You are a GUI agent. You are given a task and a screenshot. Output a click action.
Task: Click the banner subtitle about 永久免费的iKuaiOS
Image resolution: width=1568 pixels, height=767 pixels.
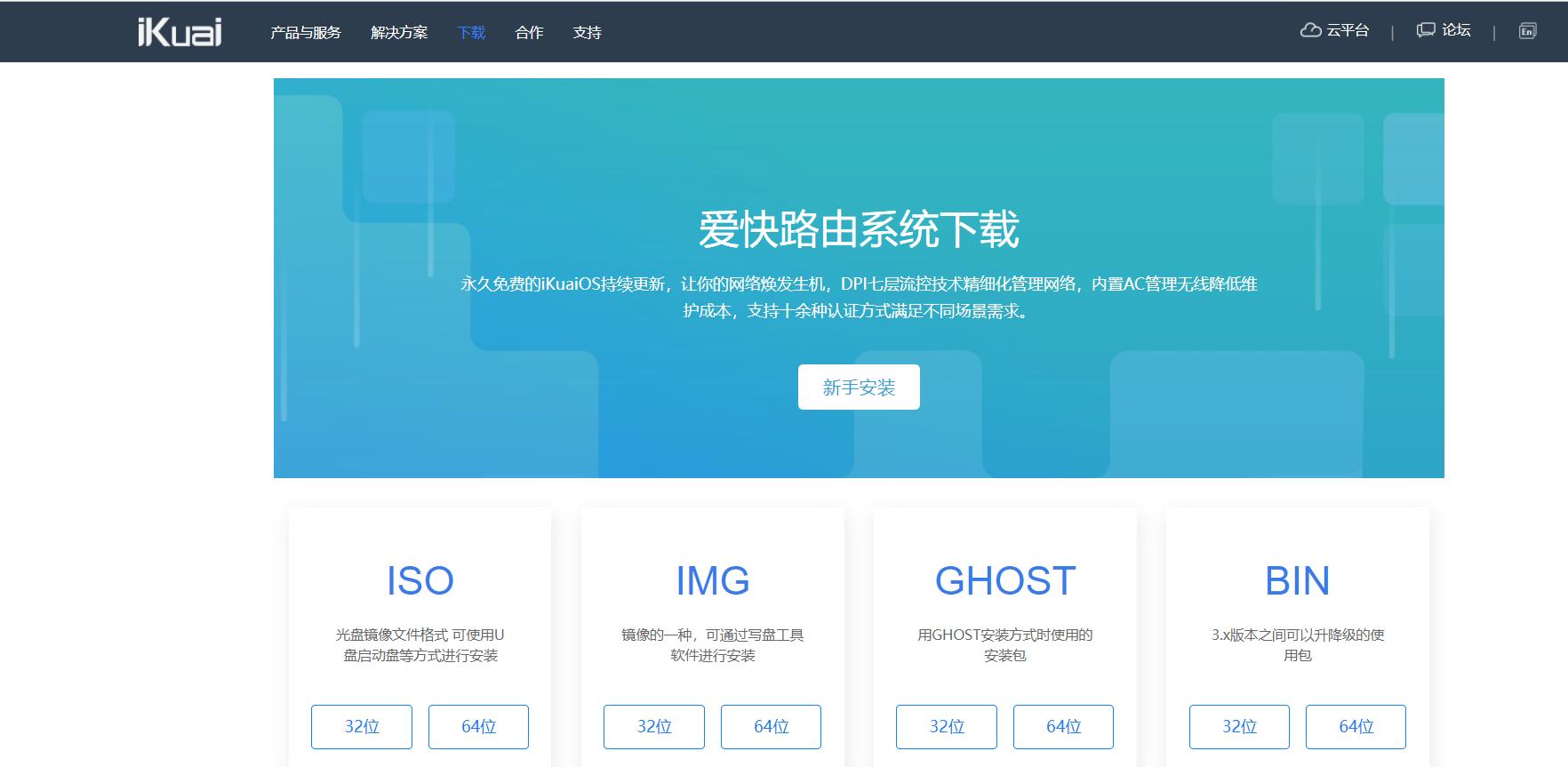(x=859, y=298)
